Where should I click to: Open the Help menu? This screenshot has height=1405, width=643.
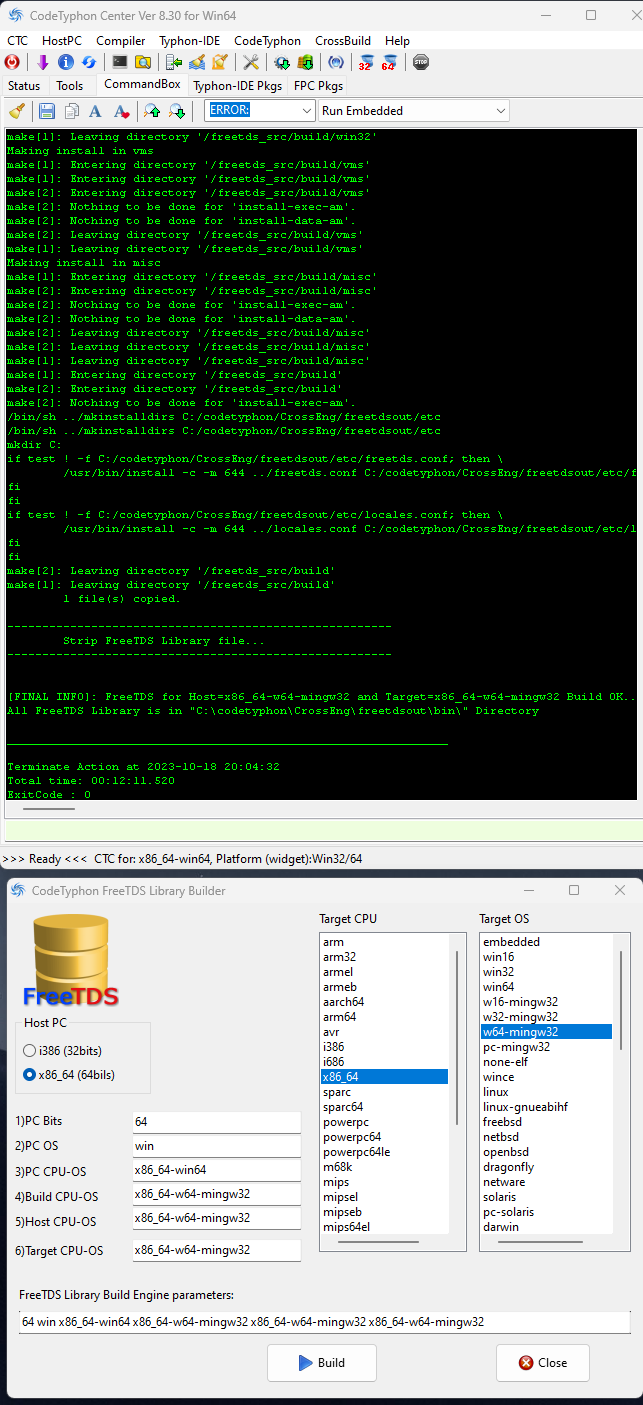[397, 41]
